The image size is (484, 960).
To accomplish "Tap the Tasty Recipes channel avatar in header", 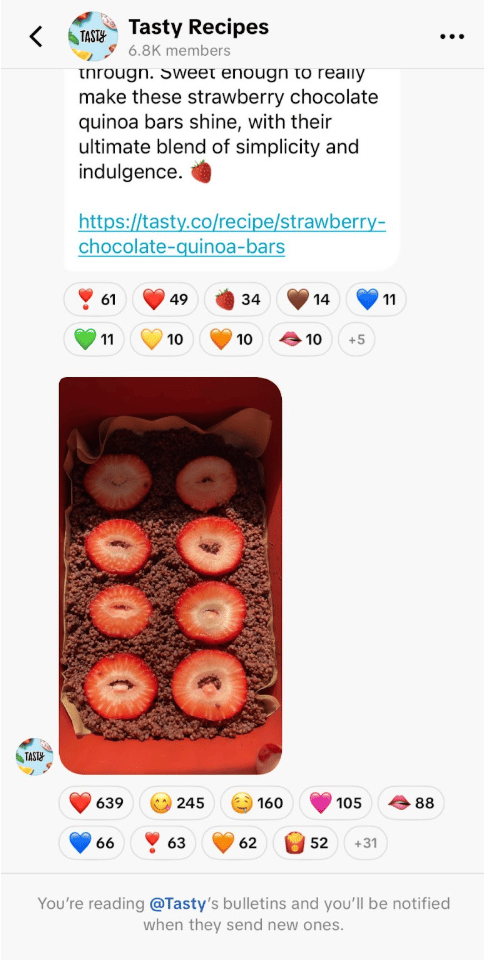I will point(93,36).
